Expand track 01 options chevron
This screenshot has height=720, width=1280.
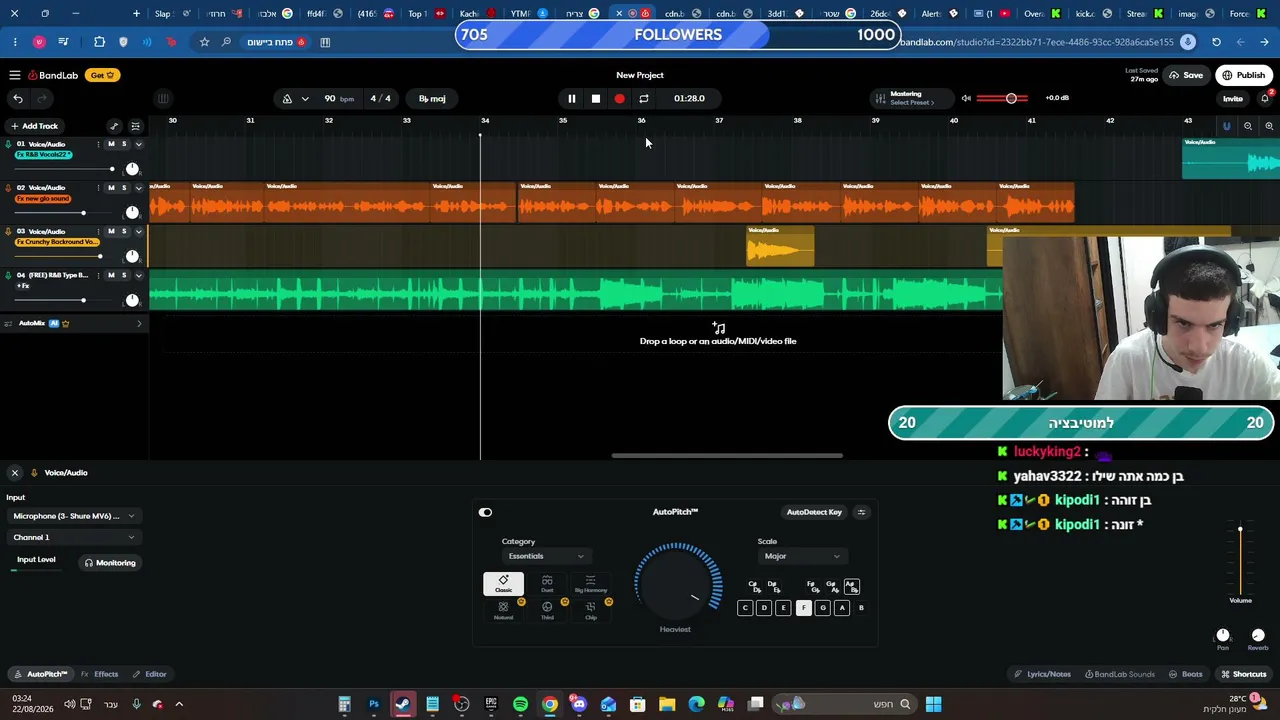click(x=138, y=144)
